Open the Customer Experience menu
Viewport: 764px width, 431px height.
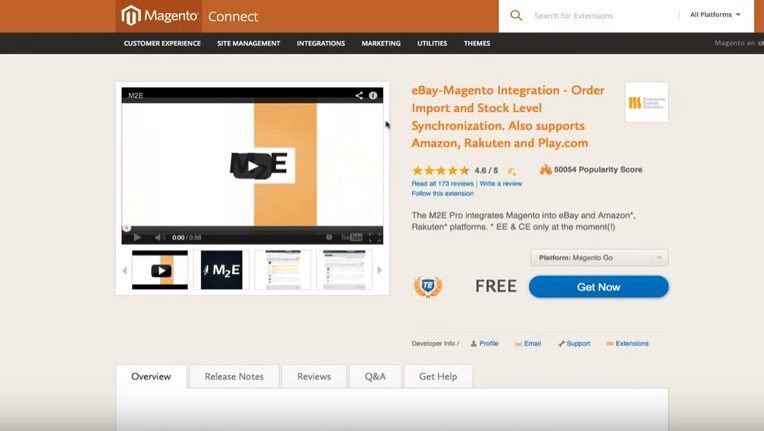(x=162, y=43)
